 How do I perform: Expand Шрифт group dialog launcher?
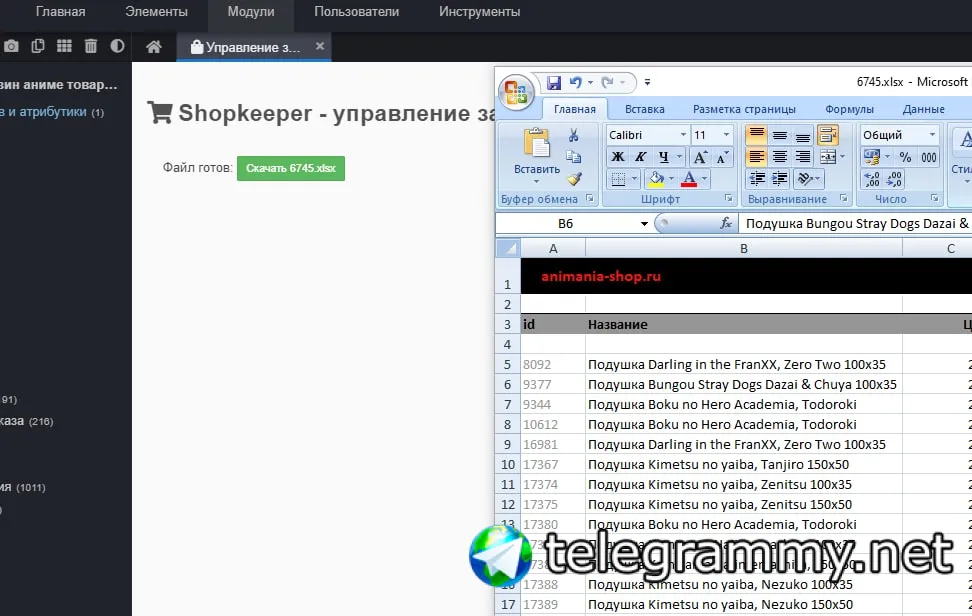(x=728, y=198)
